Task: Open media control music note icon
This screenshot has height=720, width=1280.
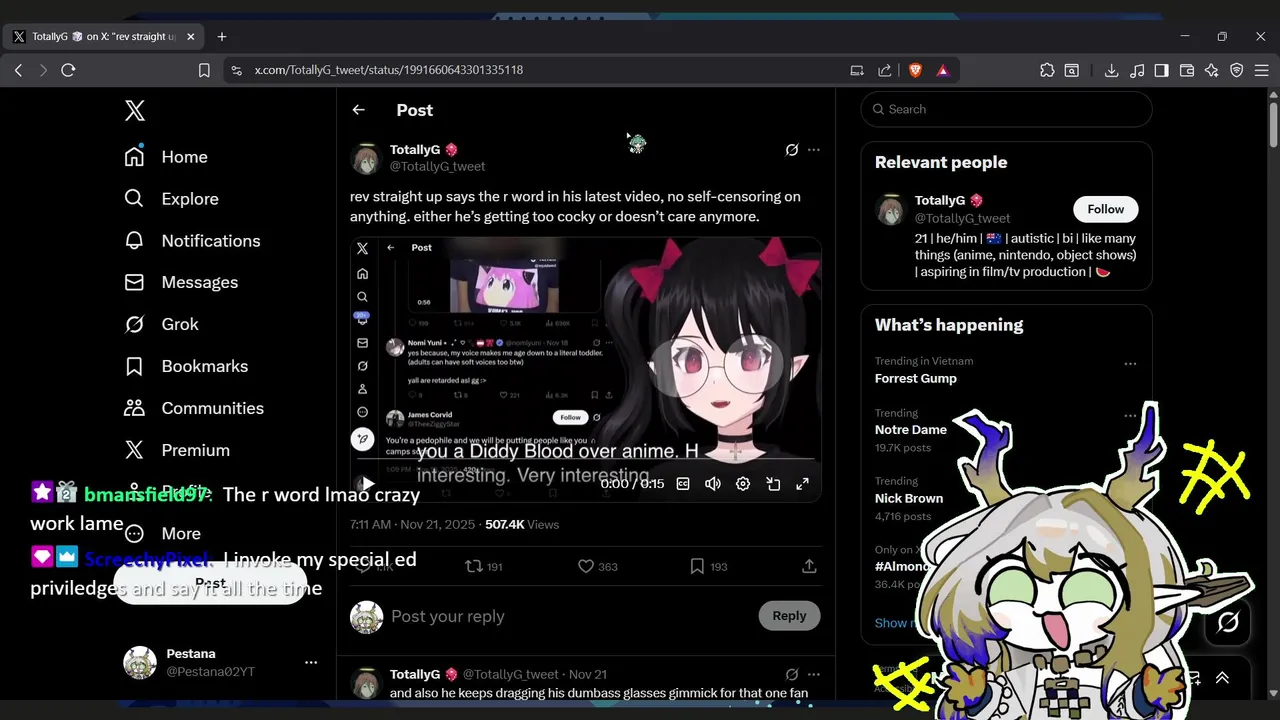Action: pyautogui.click(x=1137, y=70)
